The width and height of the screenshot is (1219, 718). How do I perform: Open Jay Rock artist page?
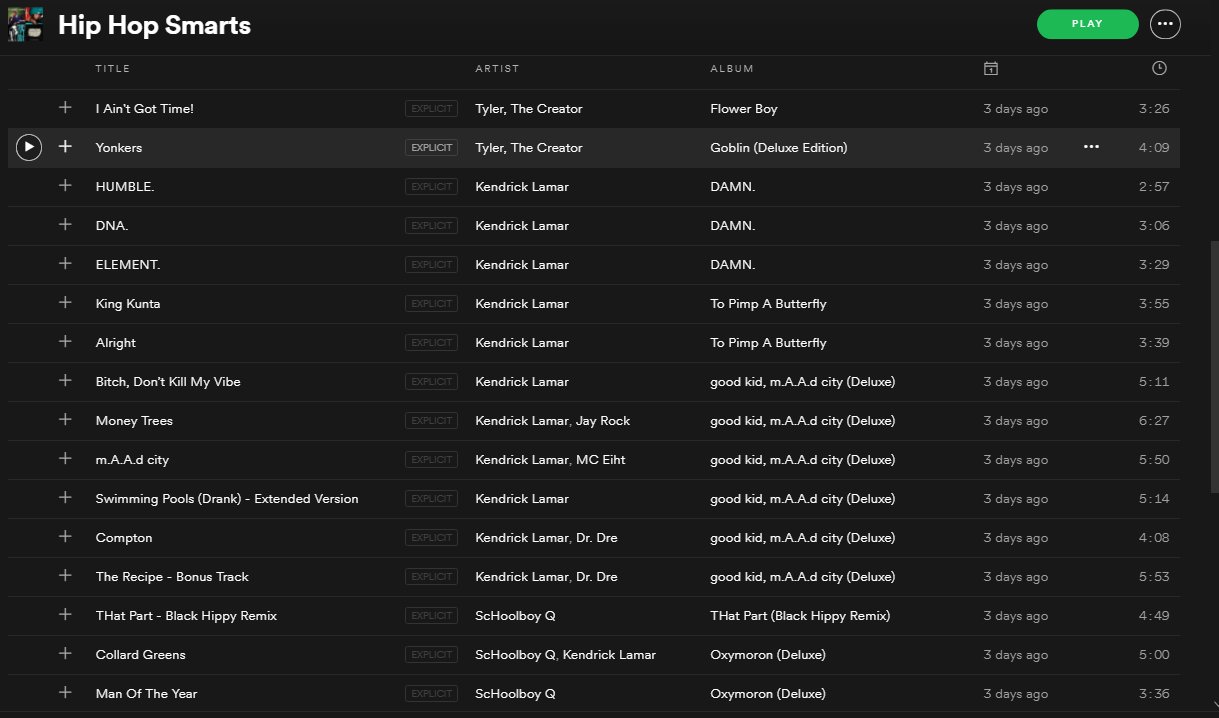(x=603, y=421)
